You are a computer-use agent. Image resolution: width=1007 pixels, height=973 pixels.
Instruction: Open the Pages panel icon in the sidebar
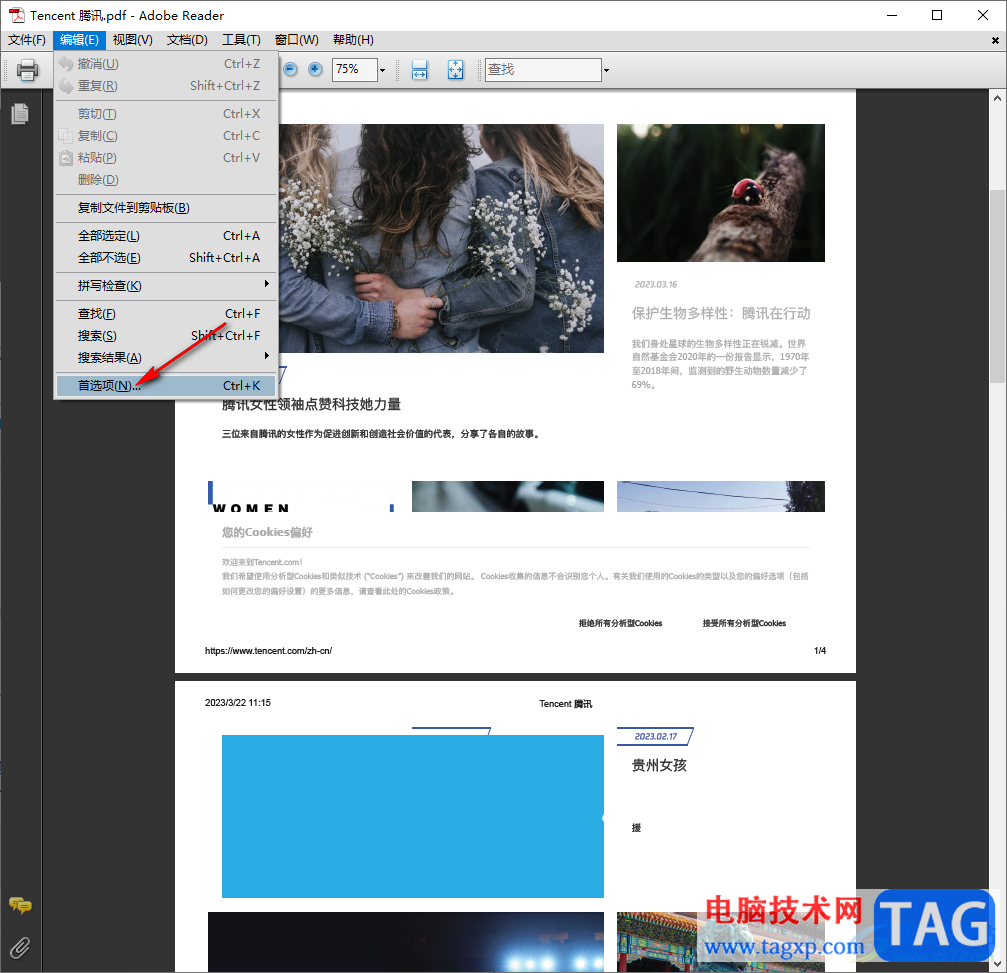tap(20, 114)
